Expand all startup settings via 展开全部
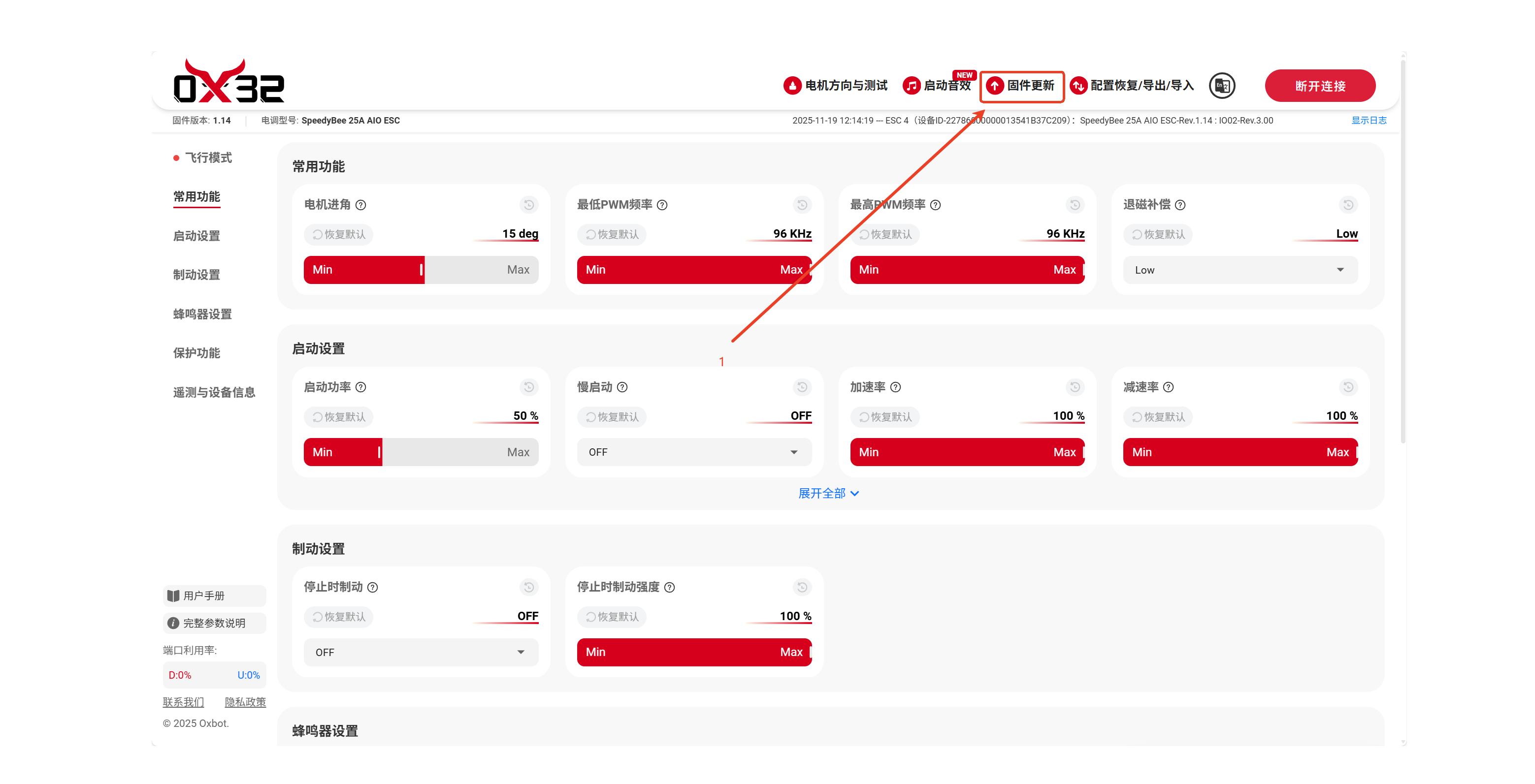This screenshot has height=784, width=1535. (828, 493)
